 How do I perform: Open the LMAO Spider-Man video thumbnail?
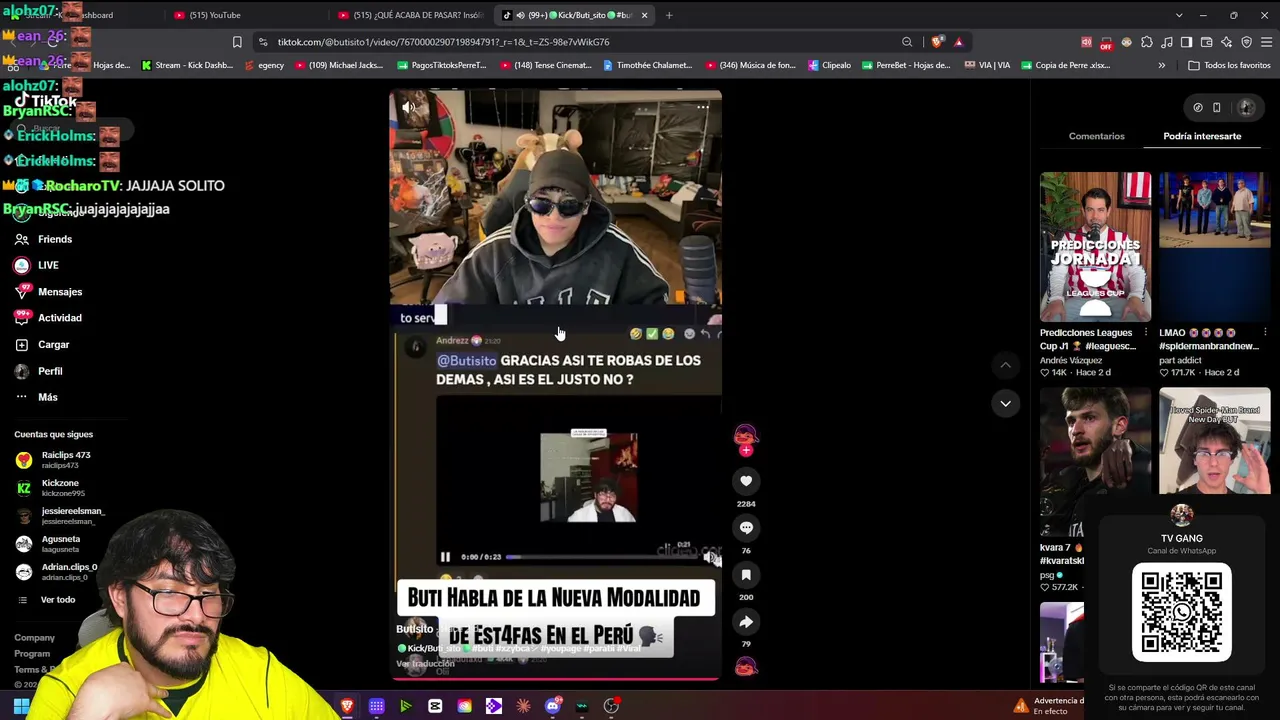point(1214,247)
